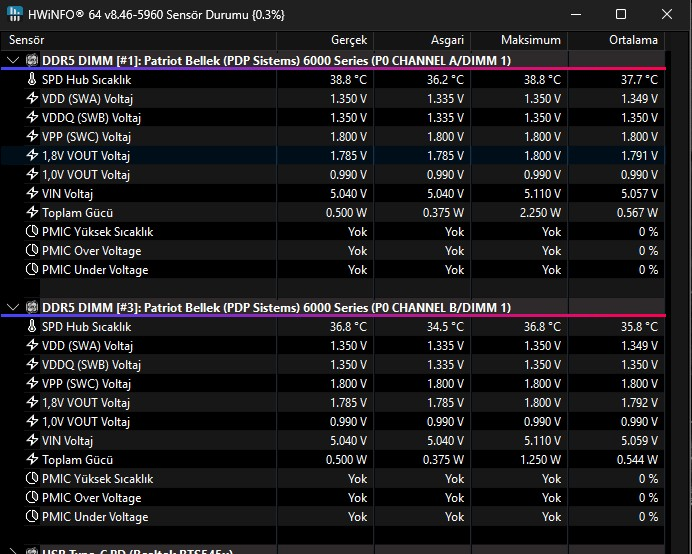Click lightning icon of DIMM #3 1,0V VOUT Voltaj

pyautogui.click(x=32, y=421)
